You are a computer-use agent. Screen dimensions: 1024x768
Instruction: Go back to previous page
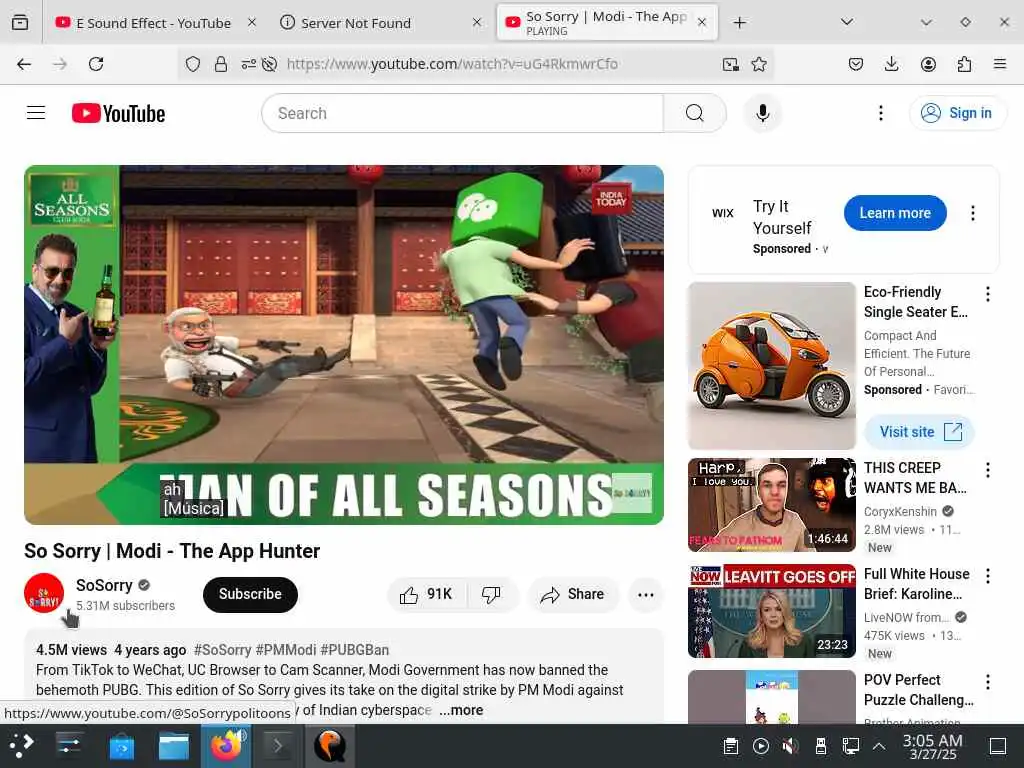(x=24, y=64)
